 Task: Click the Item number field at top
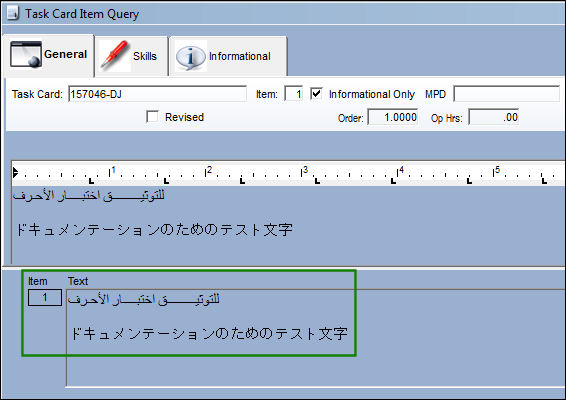tap(293, 94)
